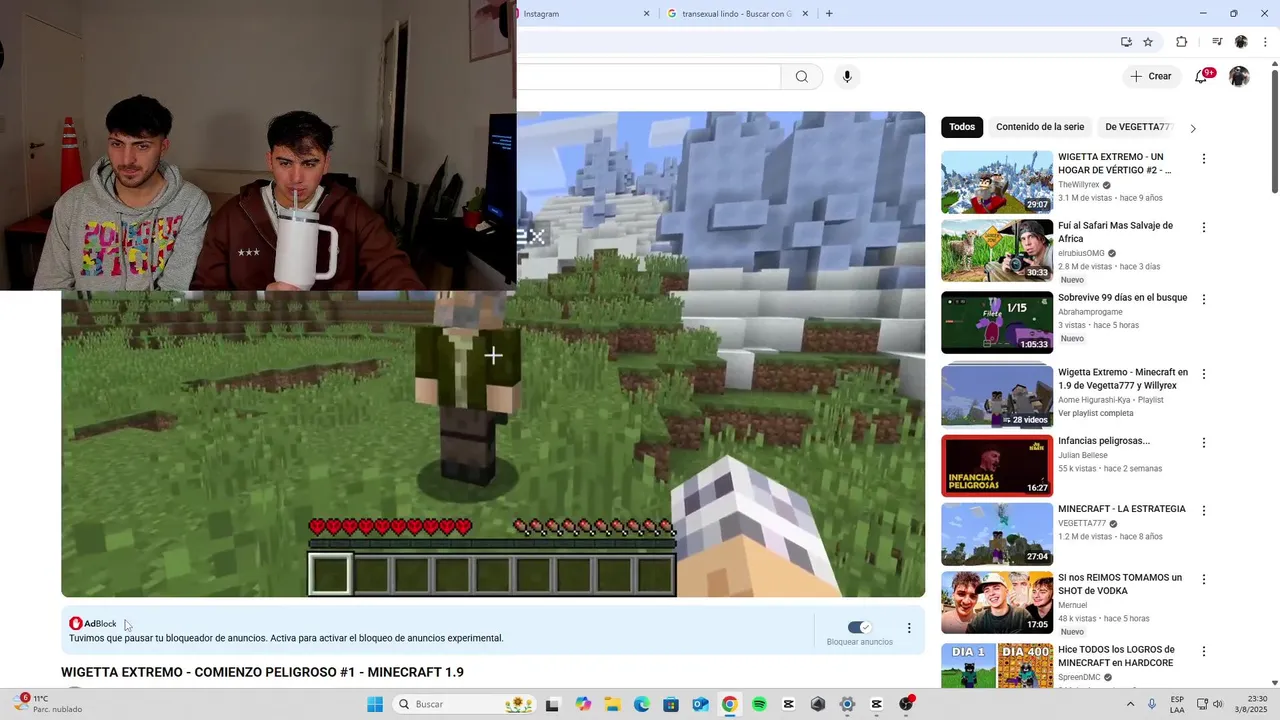Open options menu for 'Sobrevive 99 días' video
Viewport: 1280px width, 720px height.
click(x=1204, y=299)
